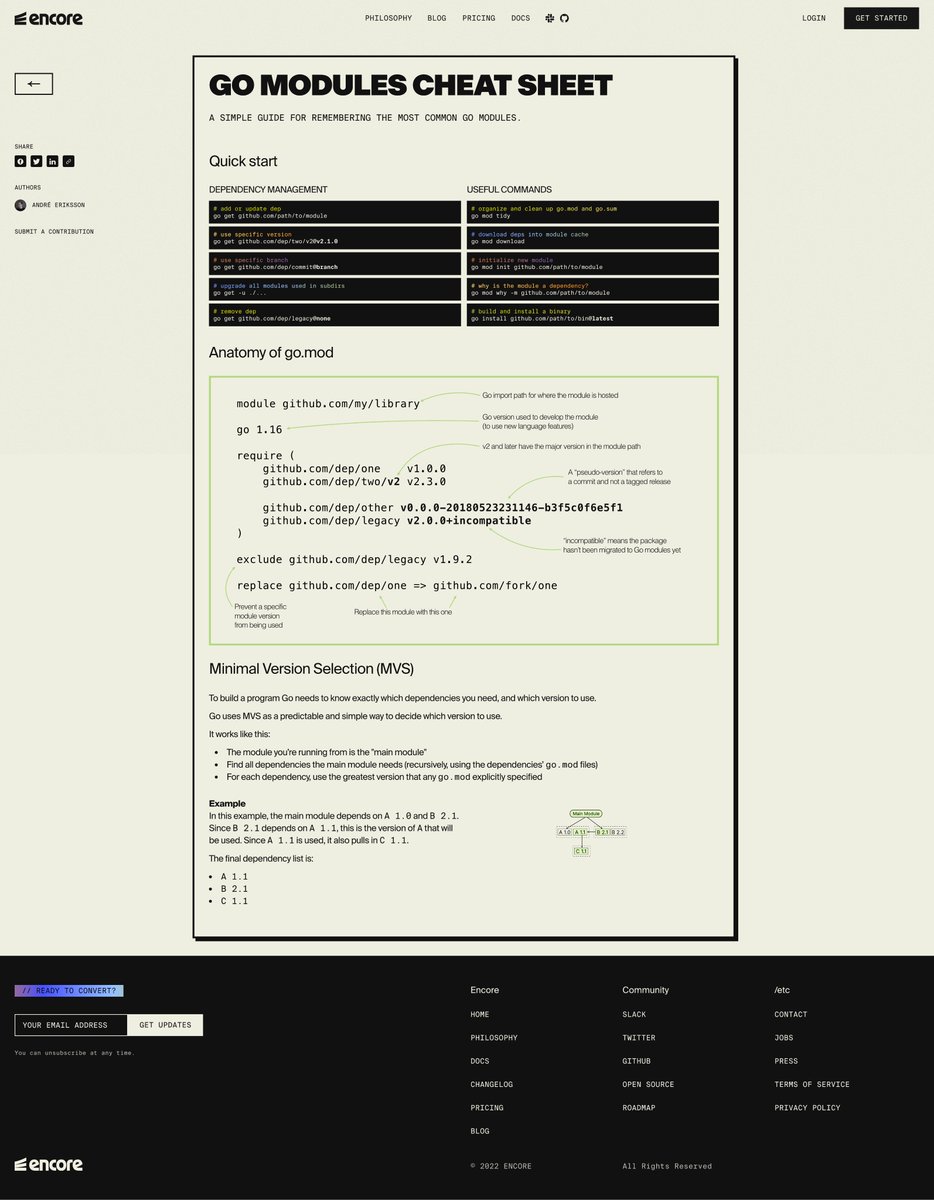
Task: Click the 'go 1.16' line
Action: click(x=259, y=430)
